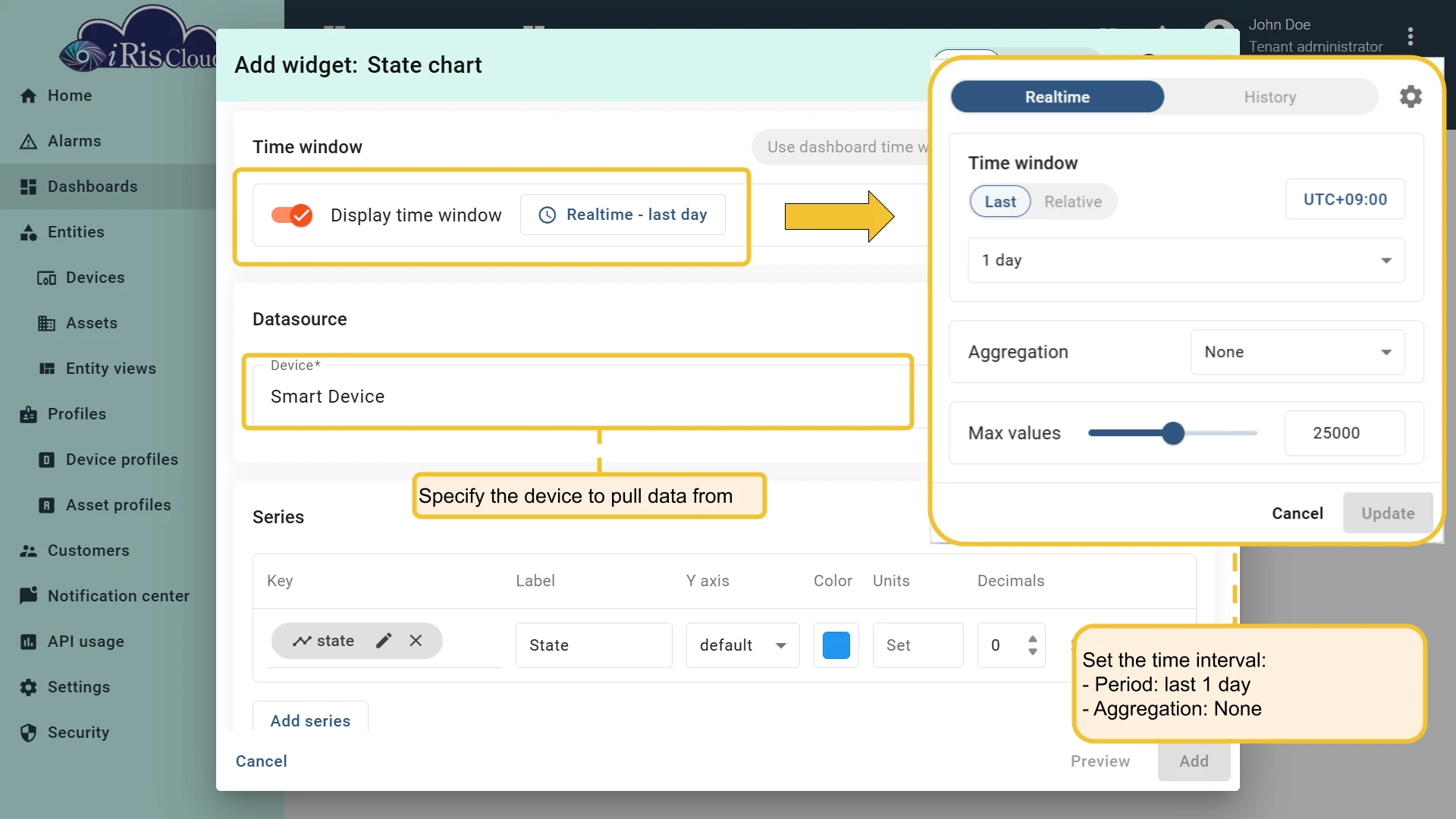
Task: Open the Y axis default dropdown
Action: (x=742, y=645)
